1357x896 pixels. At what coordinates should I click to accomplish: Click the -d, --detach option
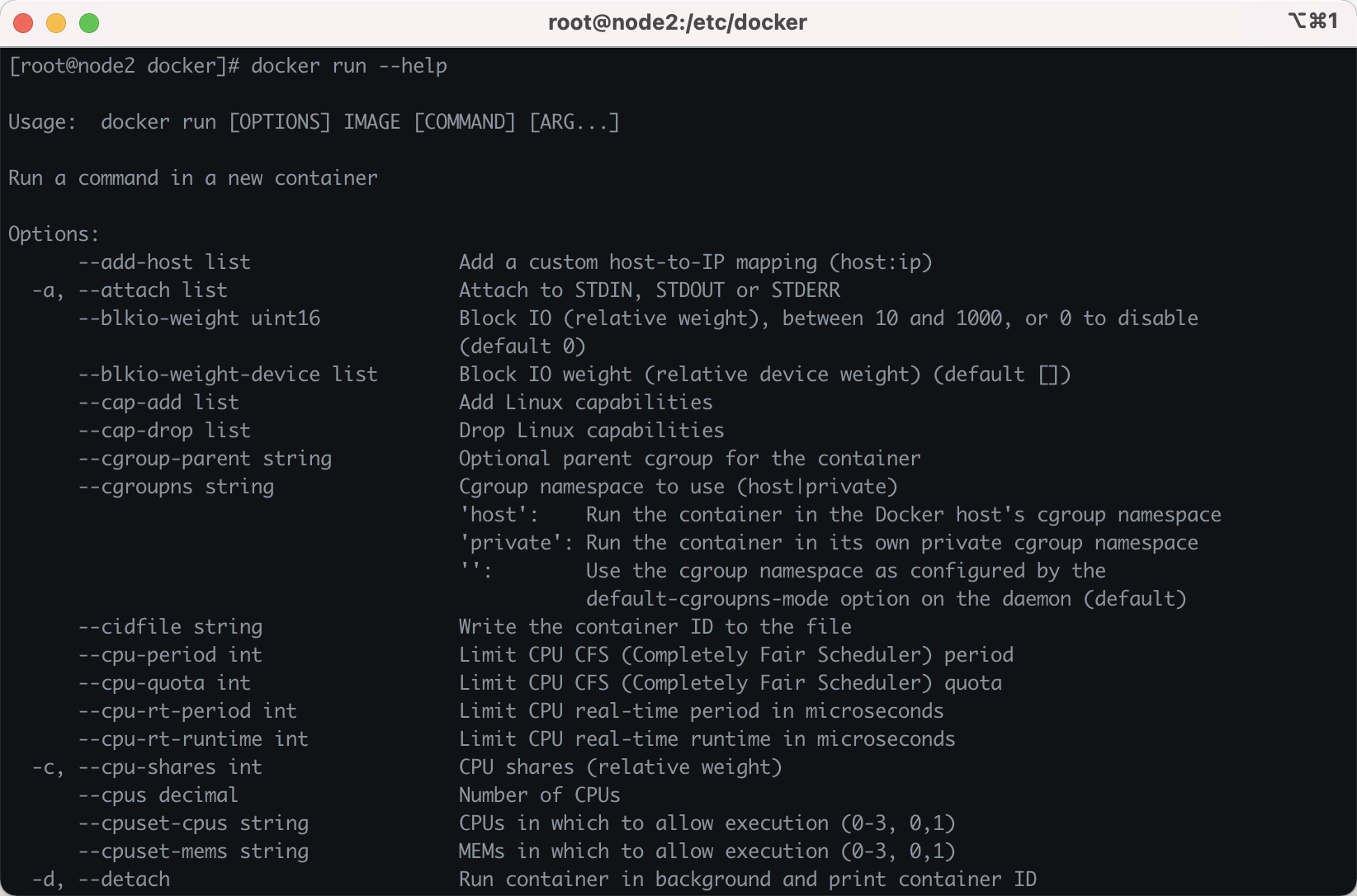[x=101, y=879]
